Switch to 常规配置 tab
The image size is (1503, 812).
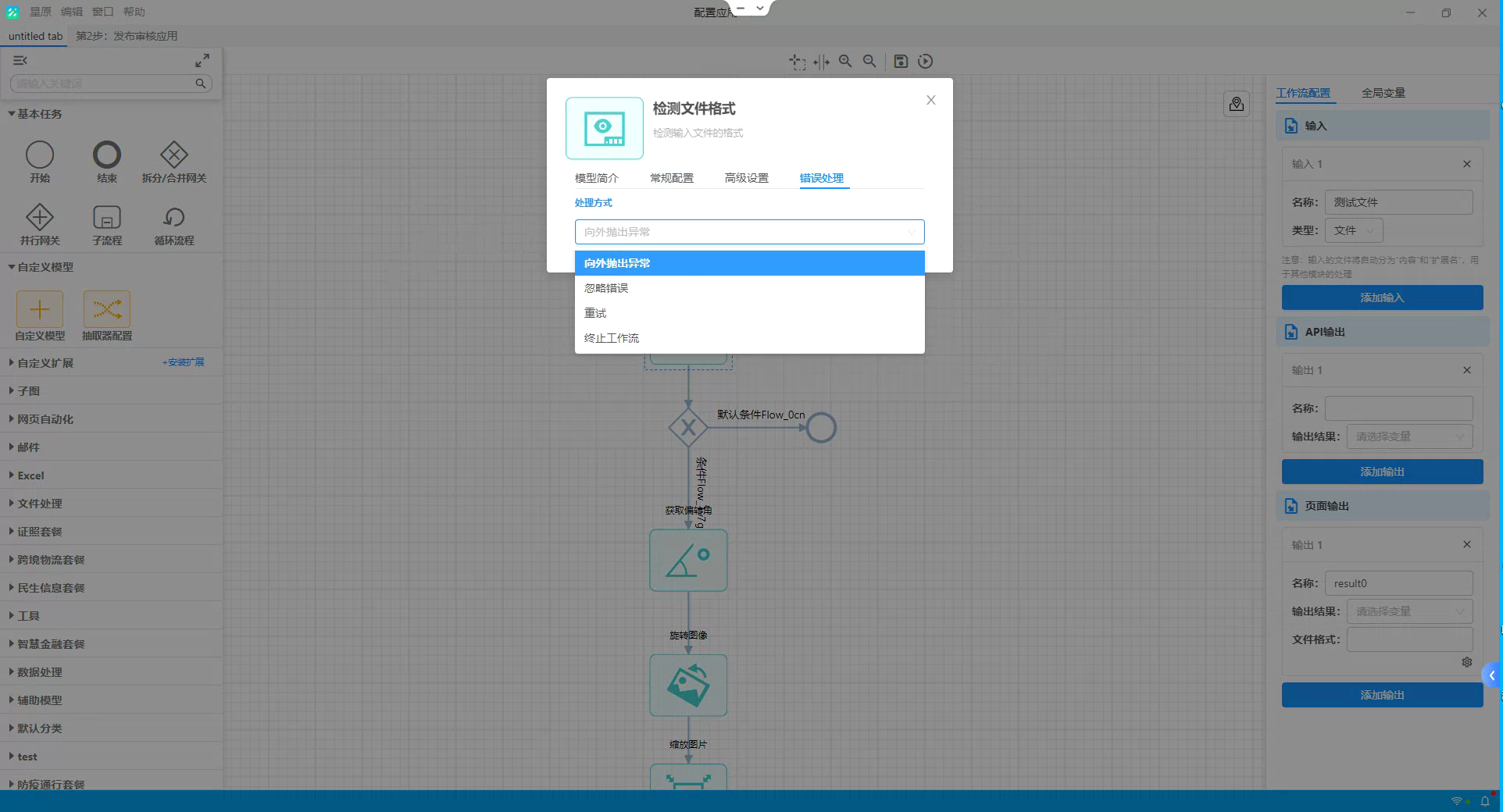(x=672, y=178)
